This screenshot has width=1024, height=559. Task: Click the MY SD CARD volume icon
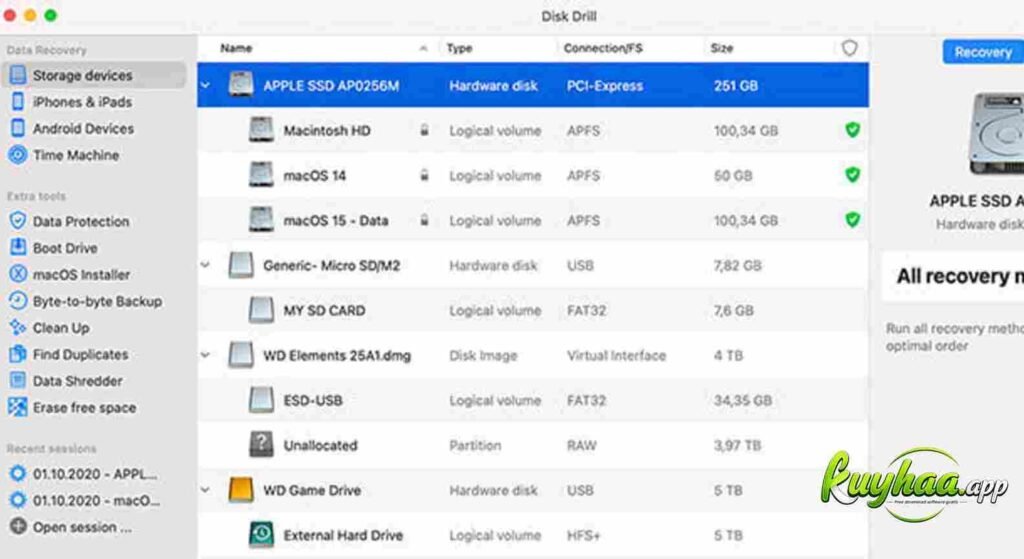coord(261,310)
